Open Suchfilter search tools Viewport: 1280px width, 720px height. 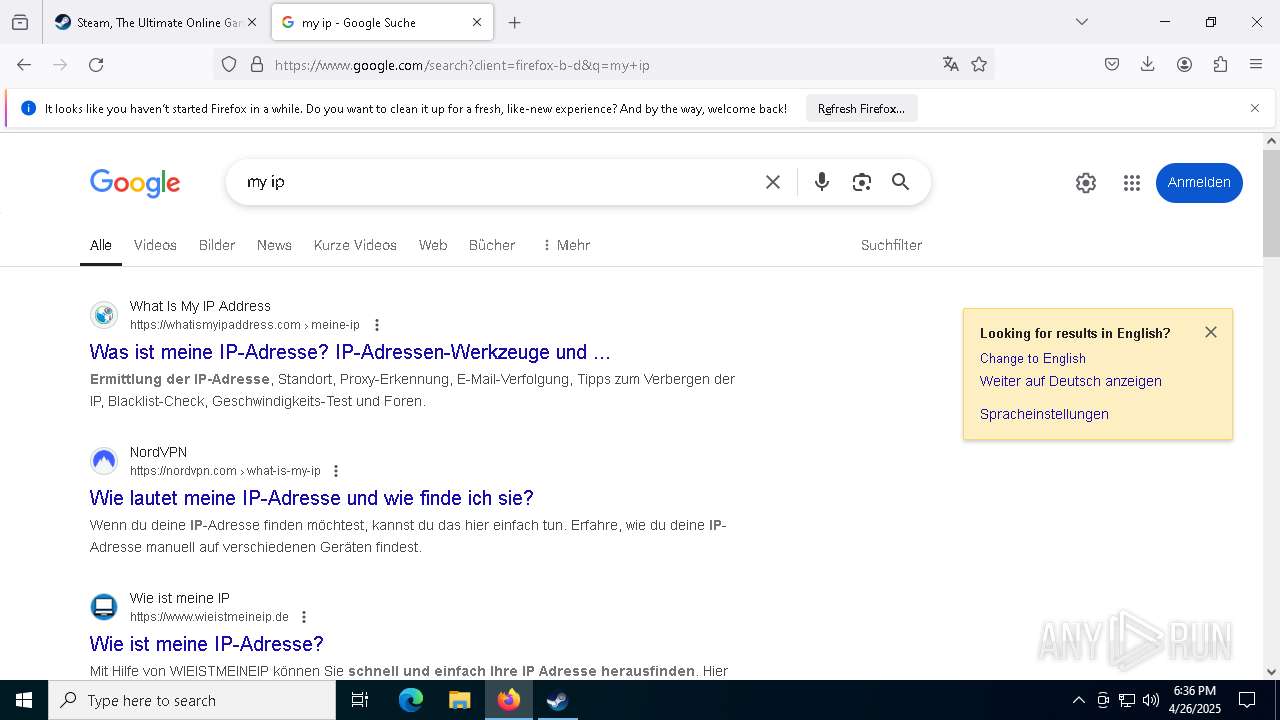point(891,245)
